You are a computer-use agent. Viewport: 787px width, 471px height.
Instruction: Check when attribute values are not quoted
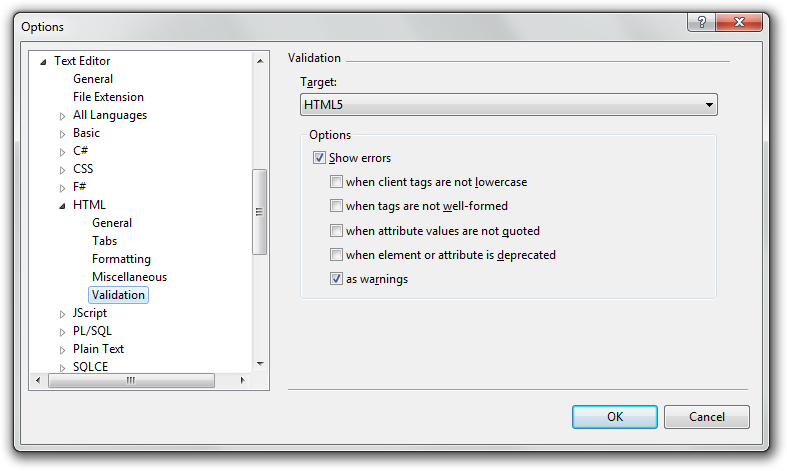pyautogui.click(x=337, y=231)
